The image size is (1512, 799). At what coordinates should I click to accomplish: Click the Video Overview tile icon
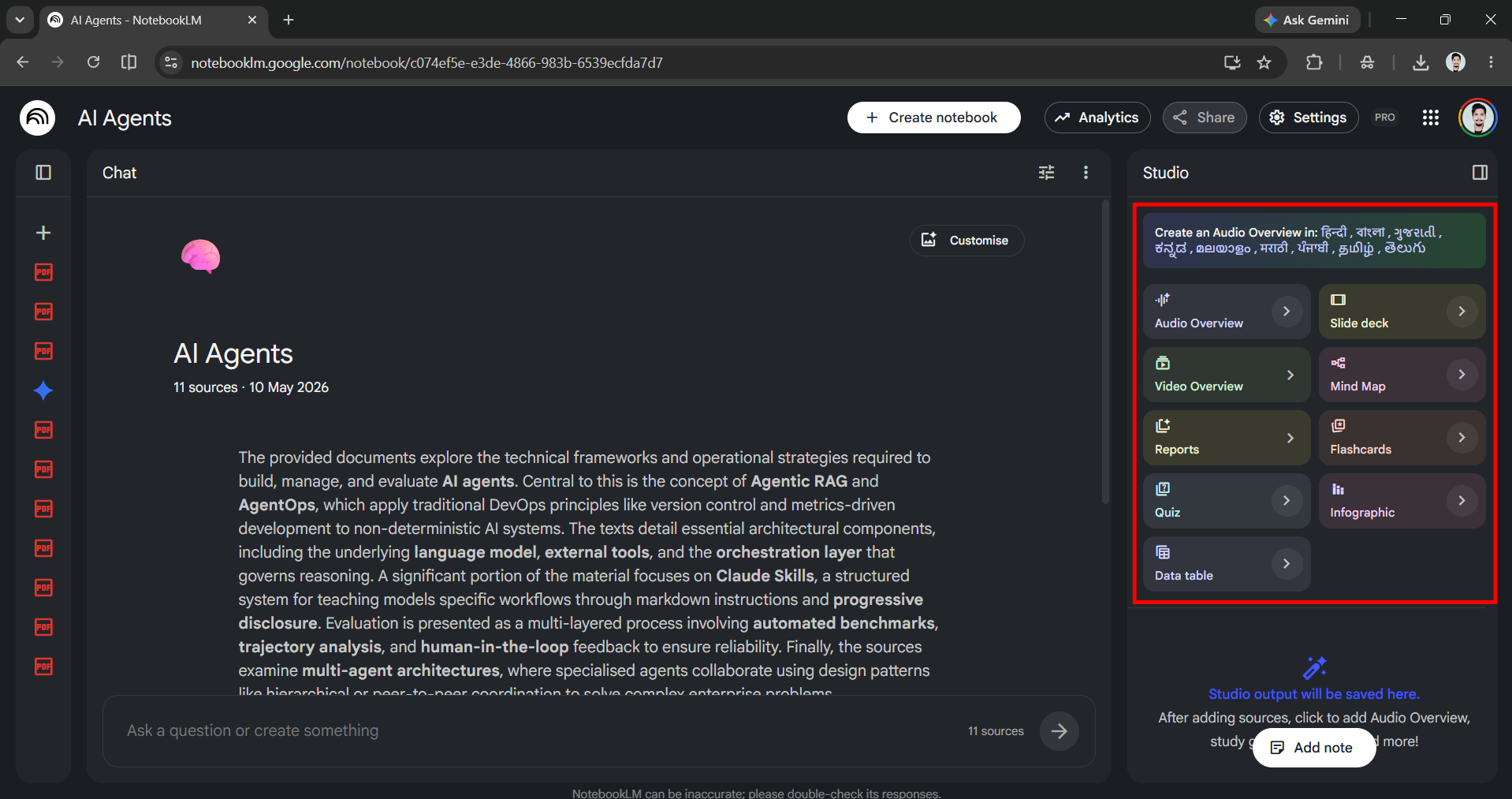(1163, 363)
